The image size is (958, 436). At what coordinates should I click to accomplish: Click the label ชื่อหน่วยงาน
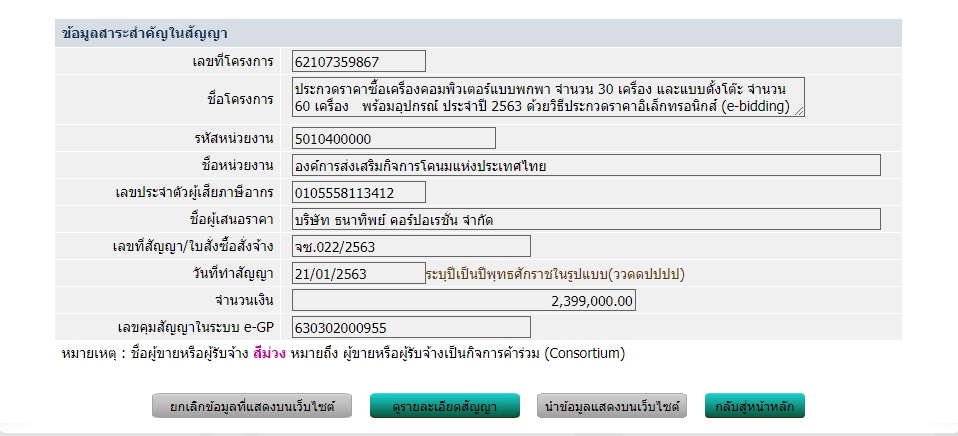pos(236,165)
